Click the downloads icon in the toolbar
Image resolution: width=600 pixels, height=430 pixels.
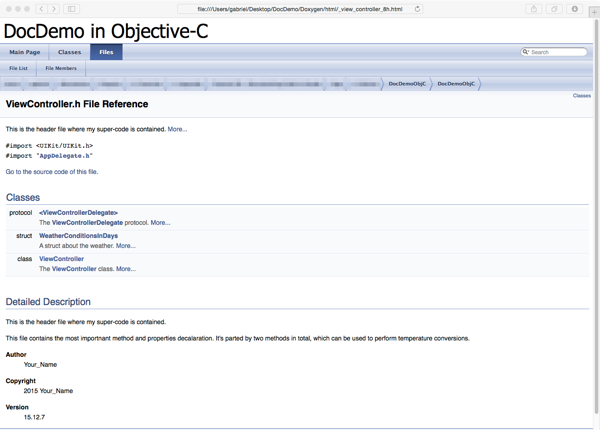575,9
